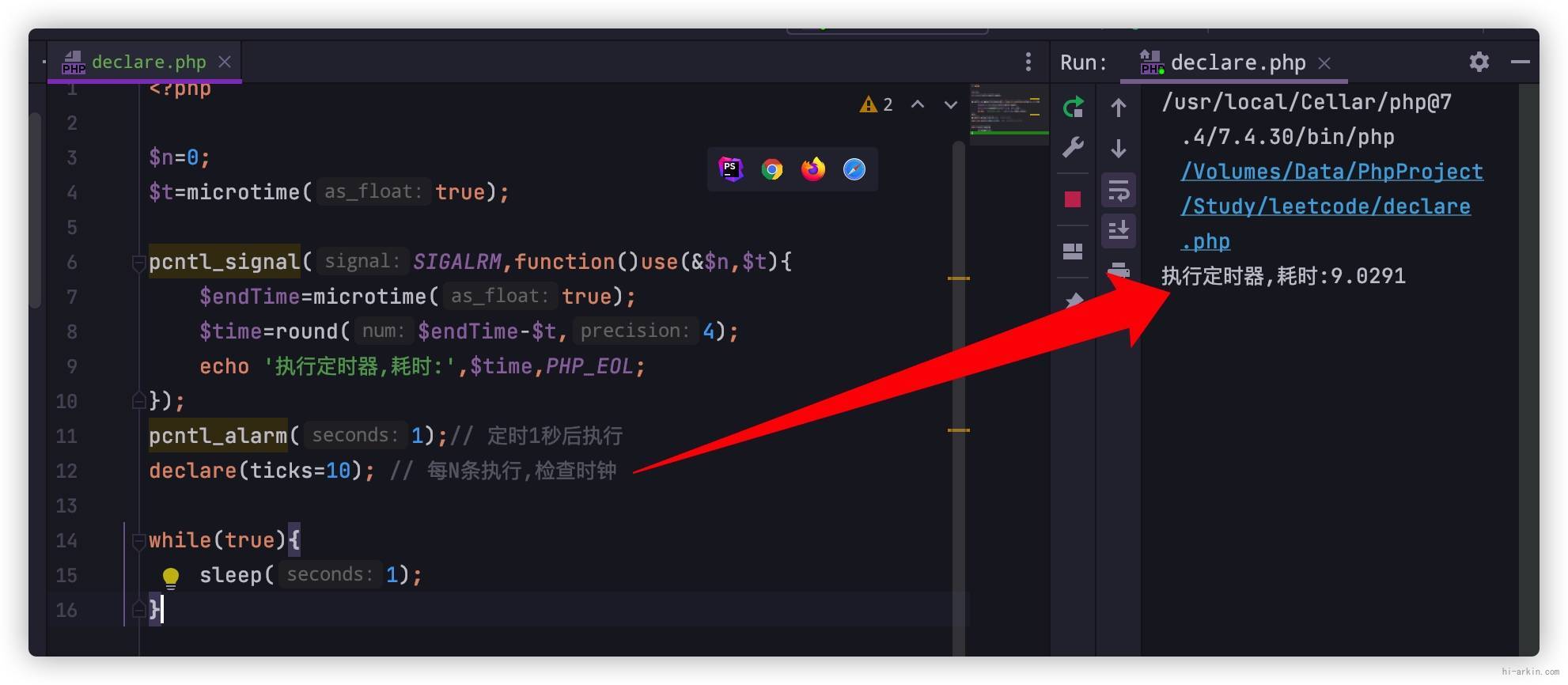Open the file in Safari
Viewport: 1568px width, 685px height.
pos(854,169)
